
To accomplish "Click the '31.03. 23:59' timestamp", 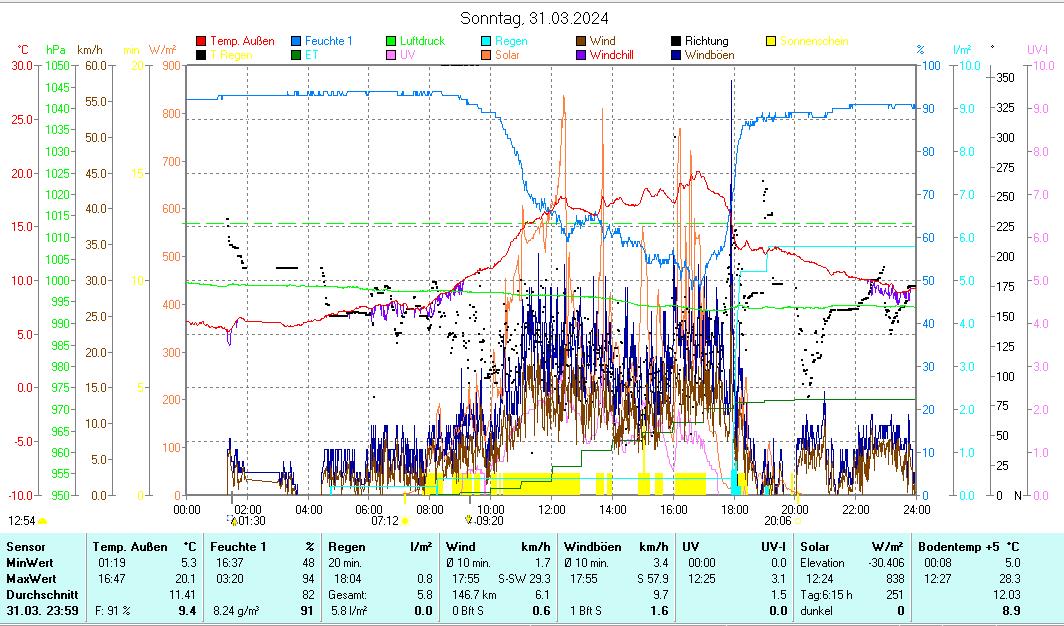I will tap(43, 610).
